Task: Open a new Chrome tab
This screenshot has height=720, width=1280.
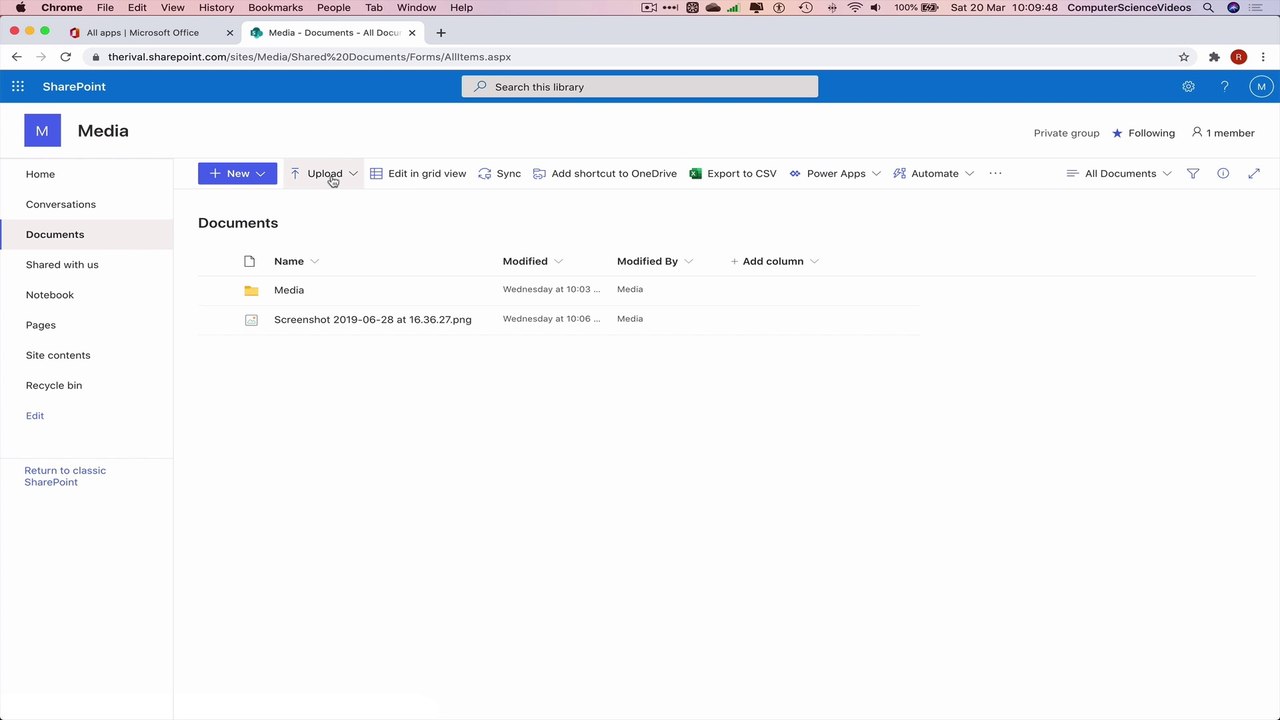Action: (440, 33)
